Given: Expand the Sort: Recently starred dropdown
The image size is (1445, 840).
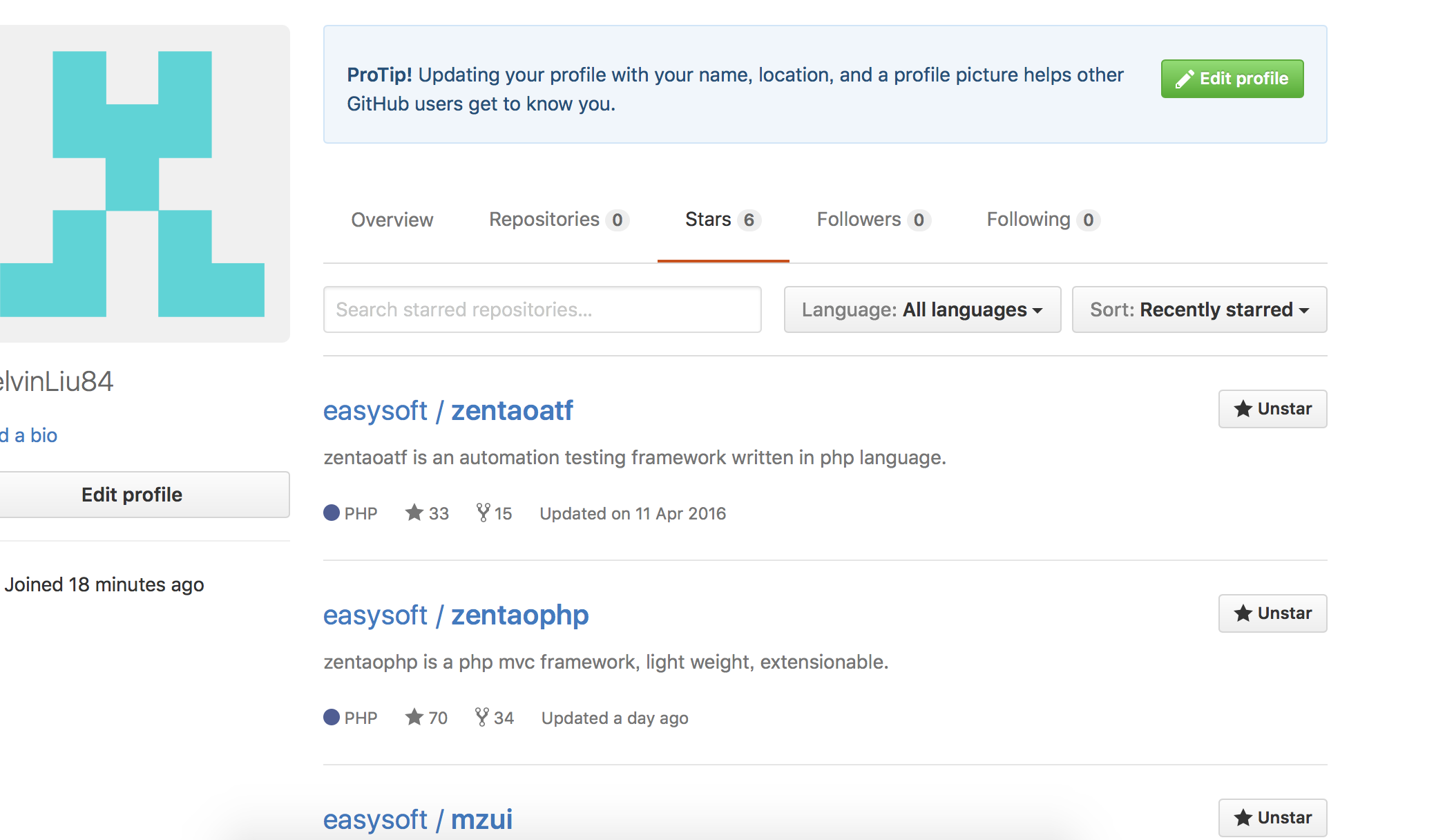Looking at the screenshot, I should (1199, 309).
